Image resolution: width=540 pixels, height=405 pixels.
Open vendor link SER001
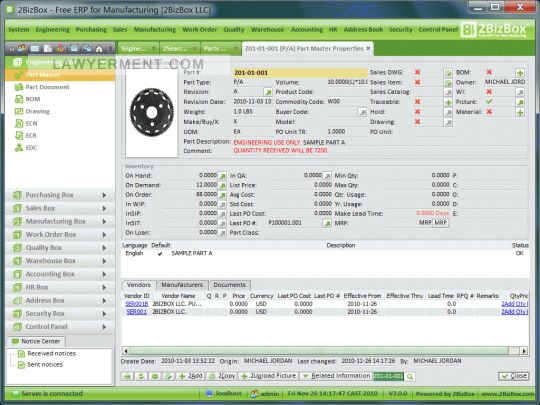(x=136, y=312)
